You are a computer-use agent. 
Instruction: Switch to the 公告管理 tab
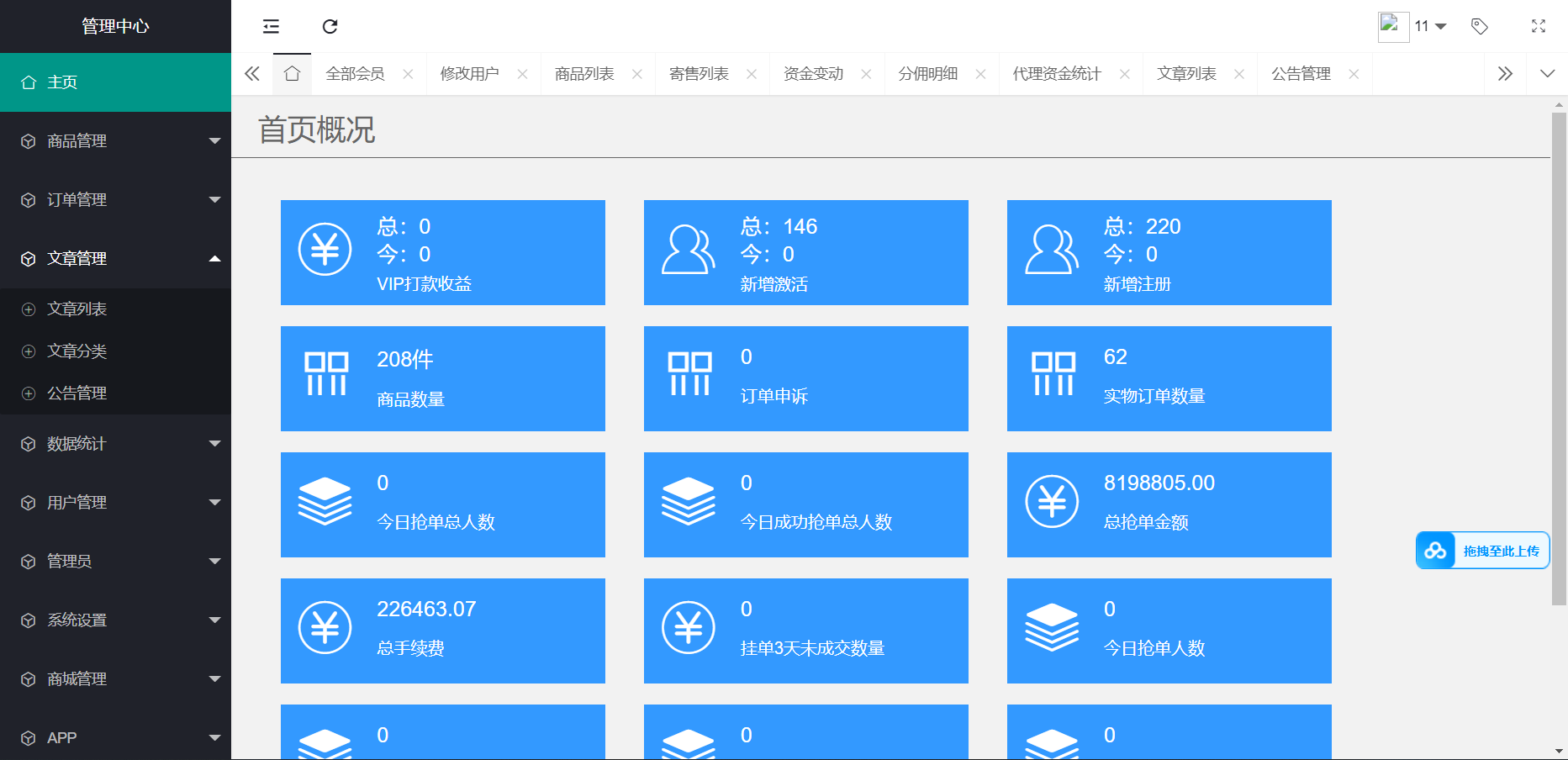point(1301,74)
